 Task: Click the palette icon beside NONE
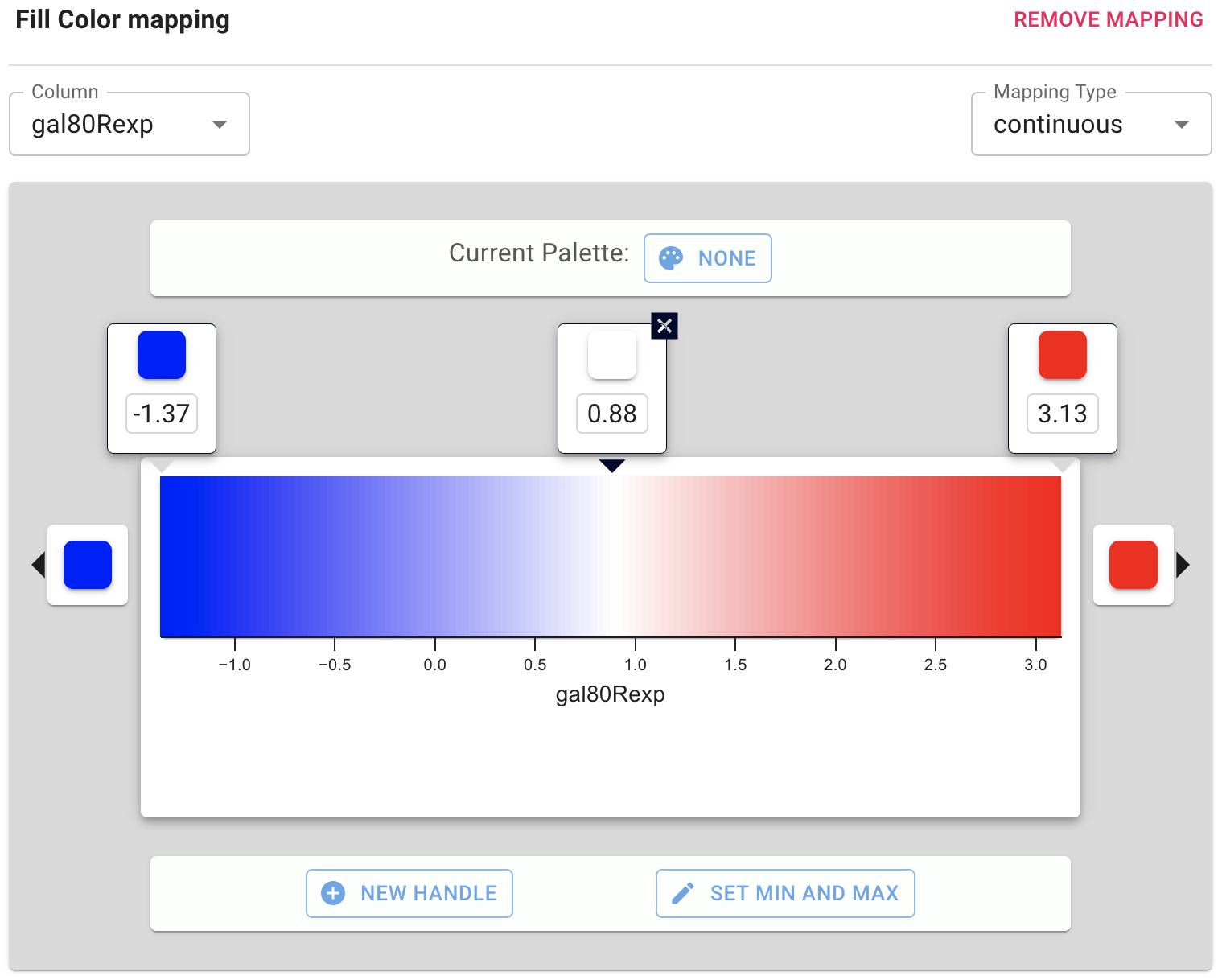click(x=671, y=258)
